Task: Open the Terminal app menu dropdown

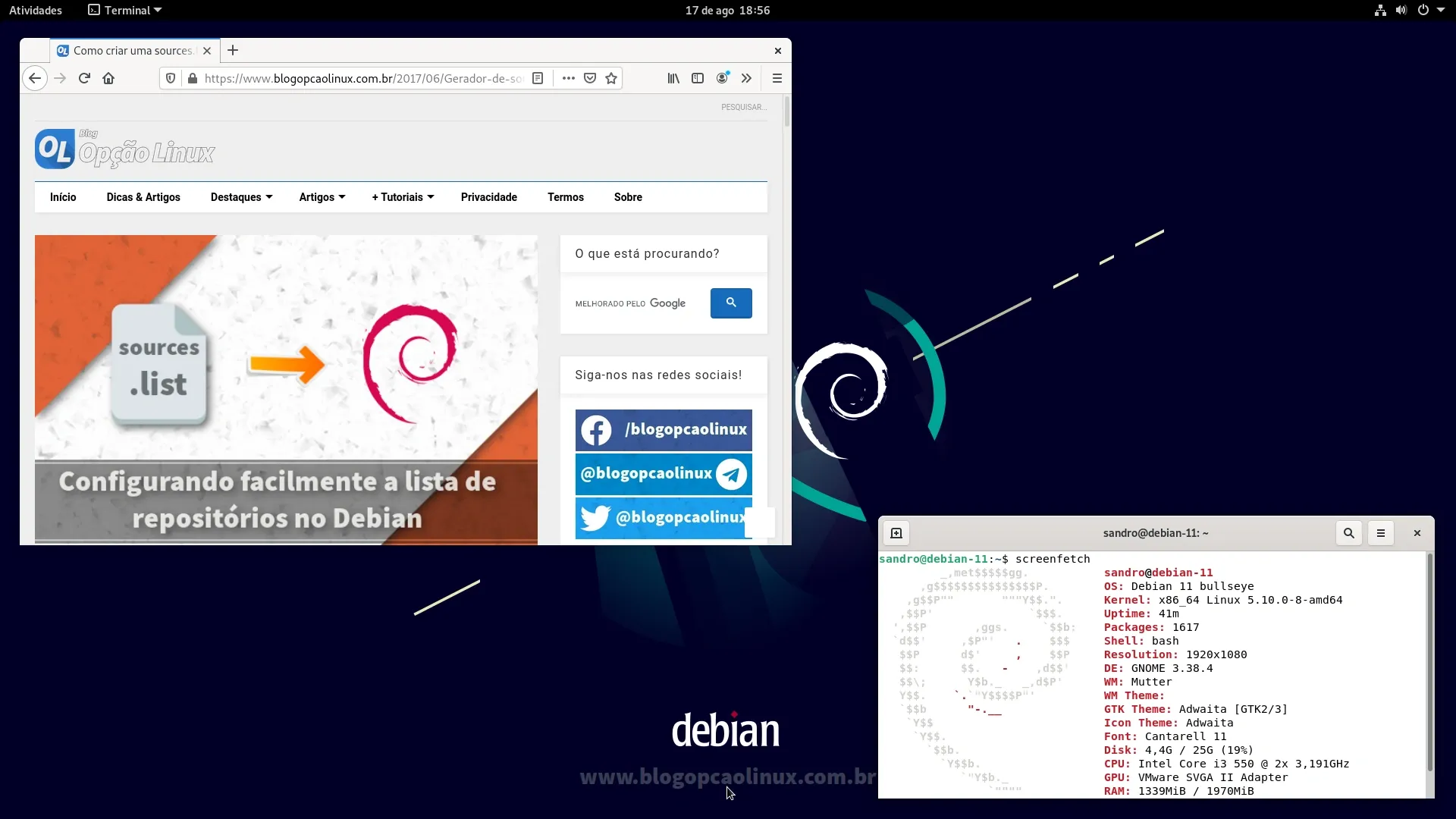Action: point(125,10)
